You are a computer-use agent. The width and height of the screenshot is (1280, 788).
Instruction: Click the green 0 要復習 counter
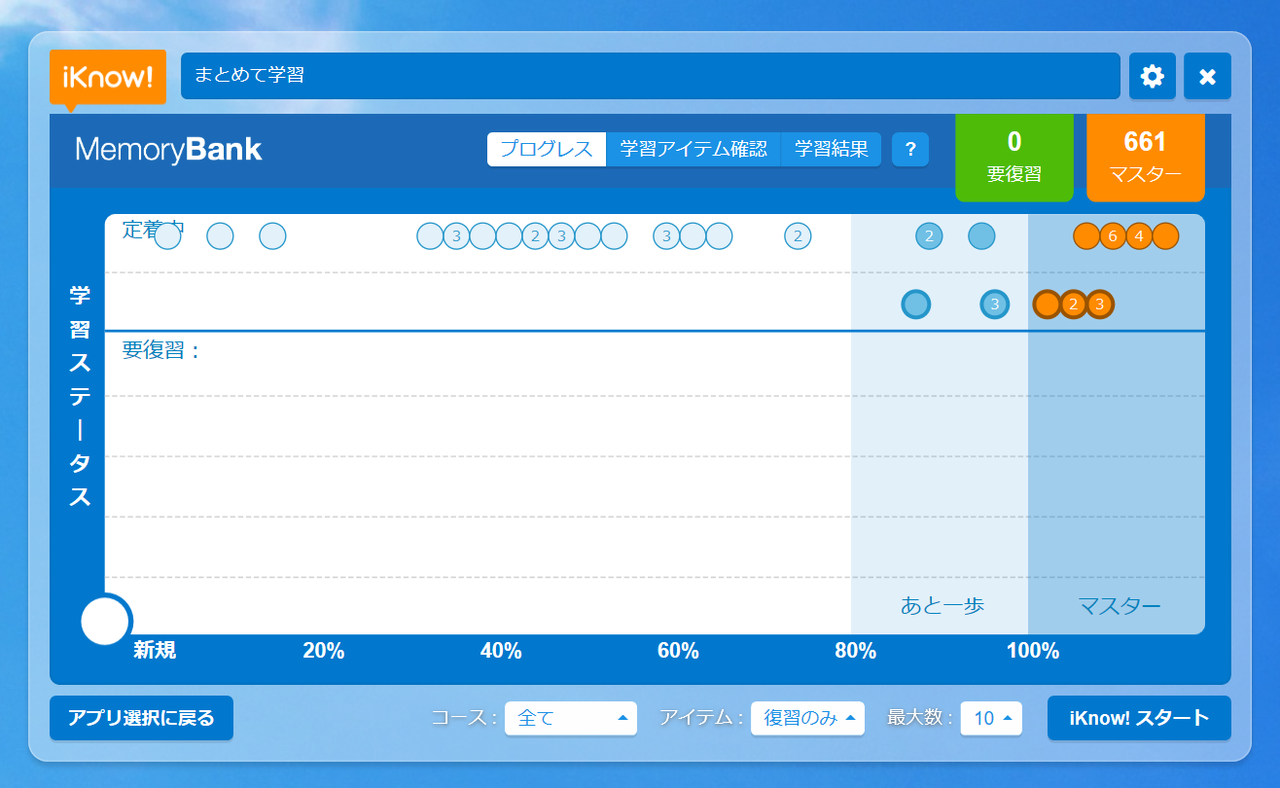pyautogui.click(x=1014, y=157)
